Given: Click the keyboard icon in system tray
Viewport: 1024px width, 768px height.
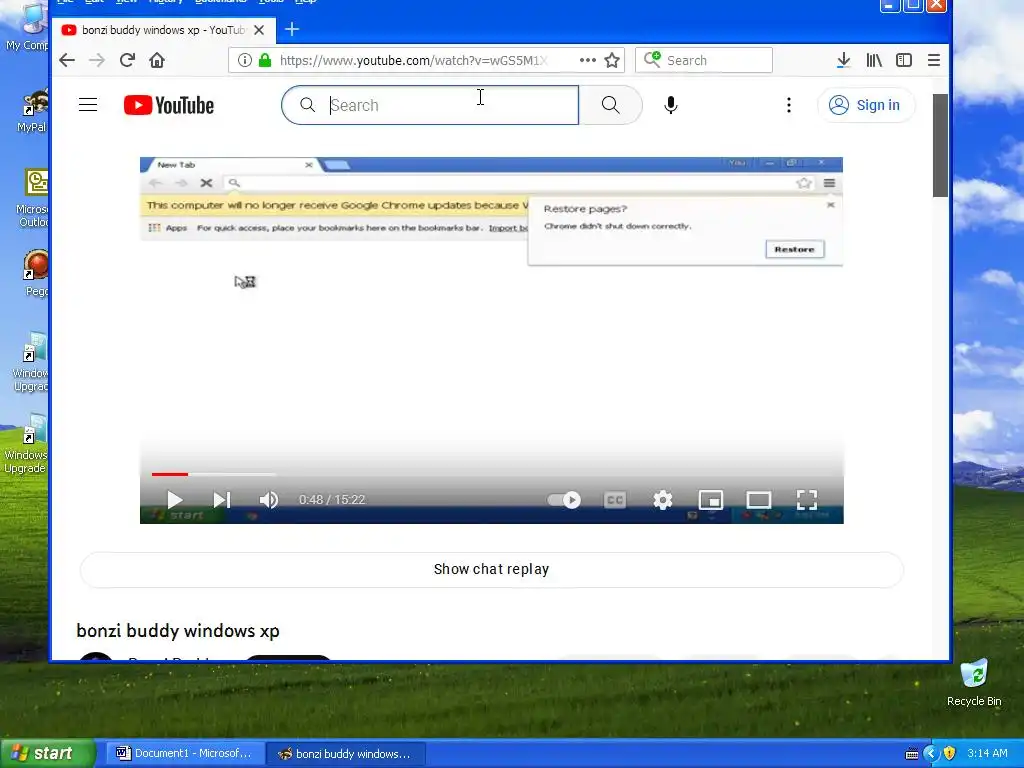Looking at the screenshot, I should (912, 754).
